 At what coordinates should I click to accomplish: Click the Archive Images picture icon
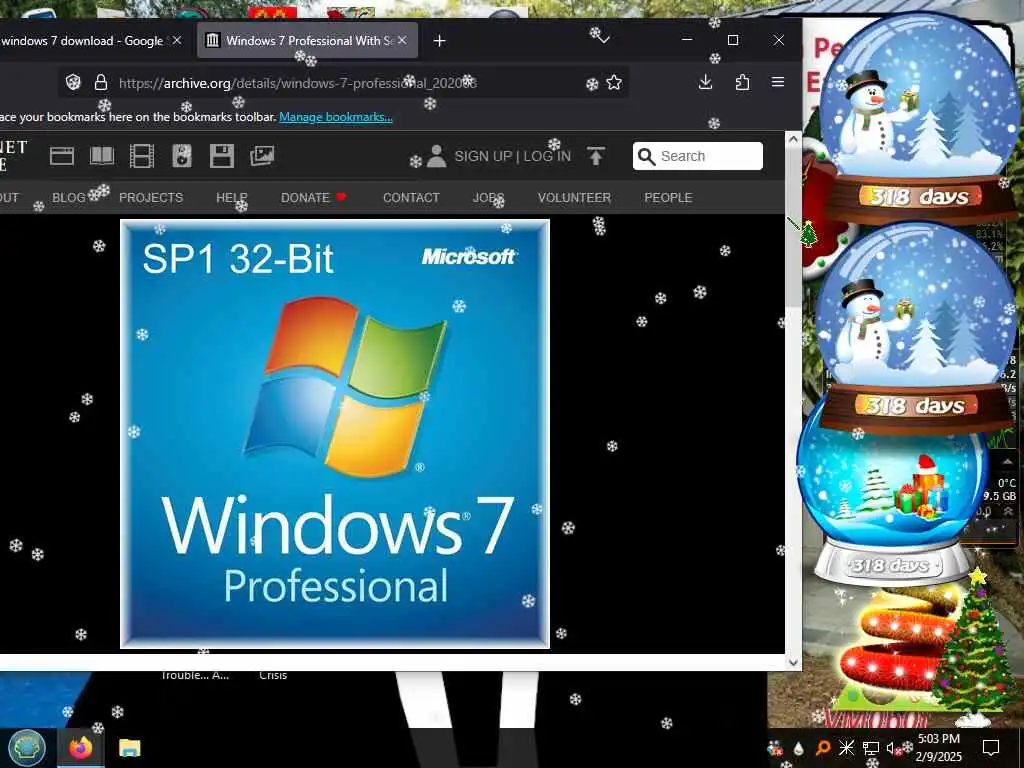pyautogui.click(x=262, y=155)
